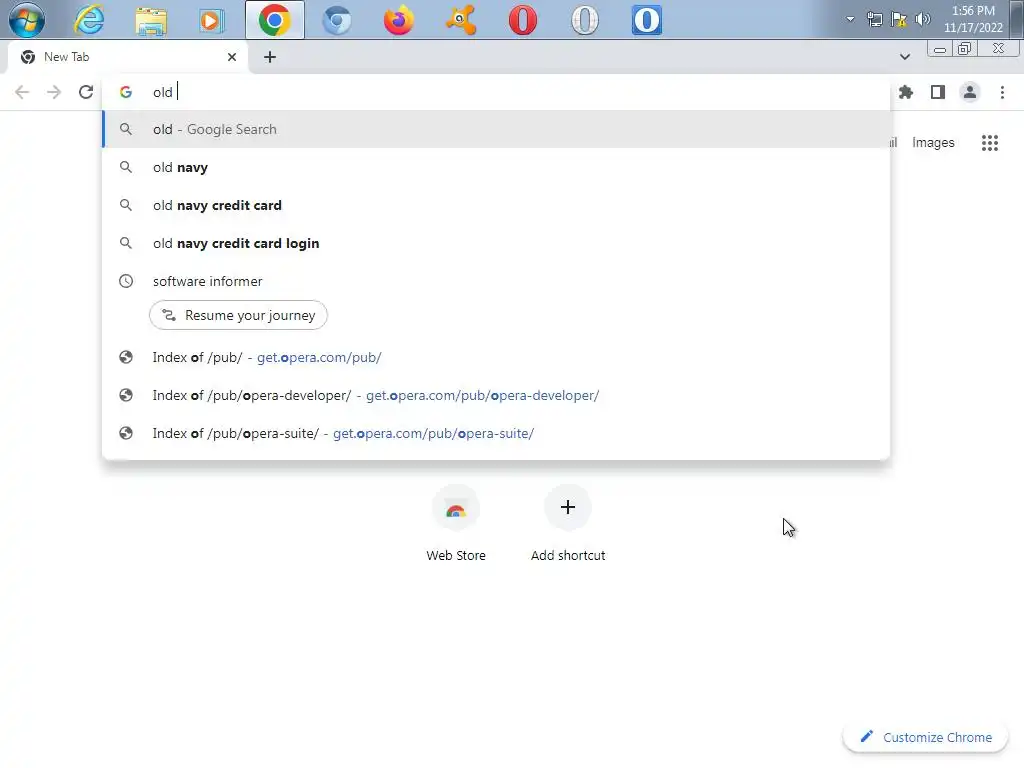Select 'software informer' history suggestion
1024x768 pixels.
coord(496,281)
